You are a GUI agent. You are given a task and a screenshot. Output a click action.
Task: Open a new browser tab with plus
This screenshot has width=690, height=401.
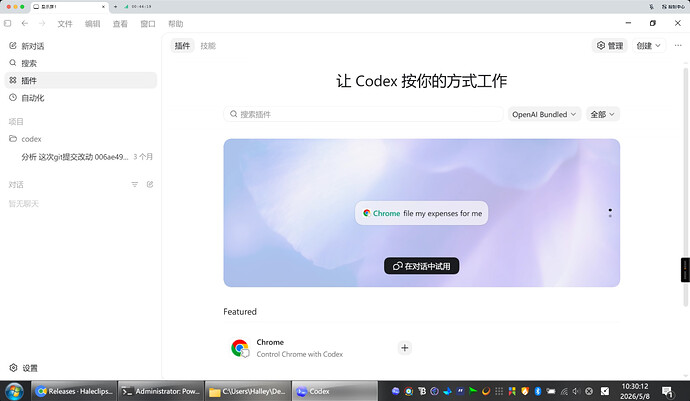(115, 7)
